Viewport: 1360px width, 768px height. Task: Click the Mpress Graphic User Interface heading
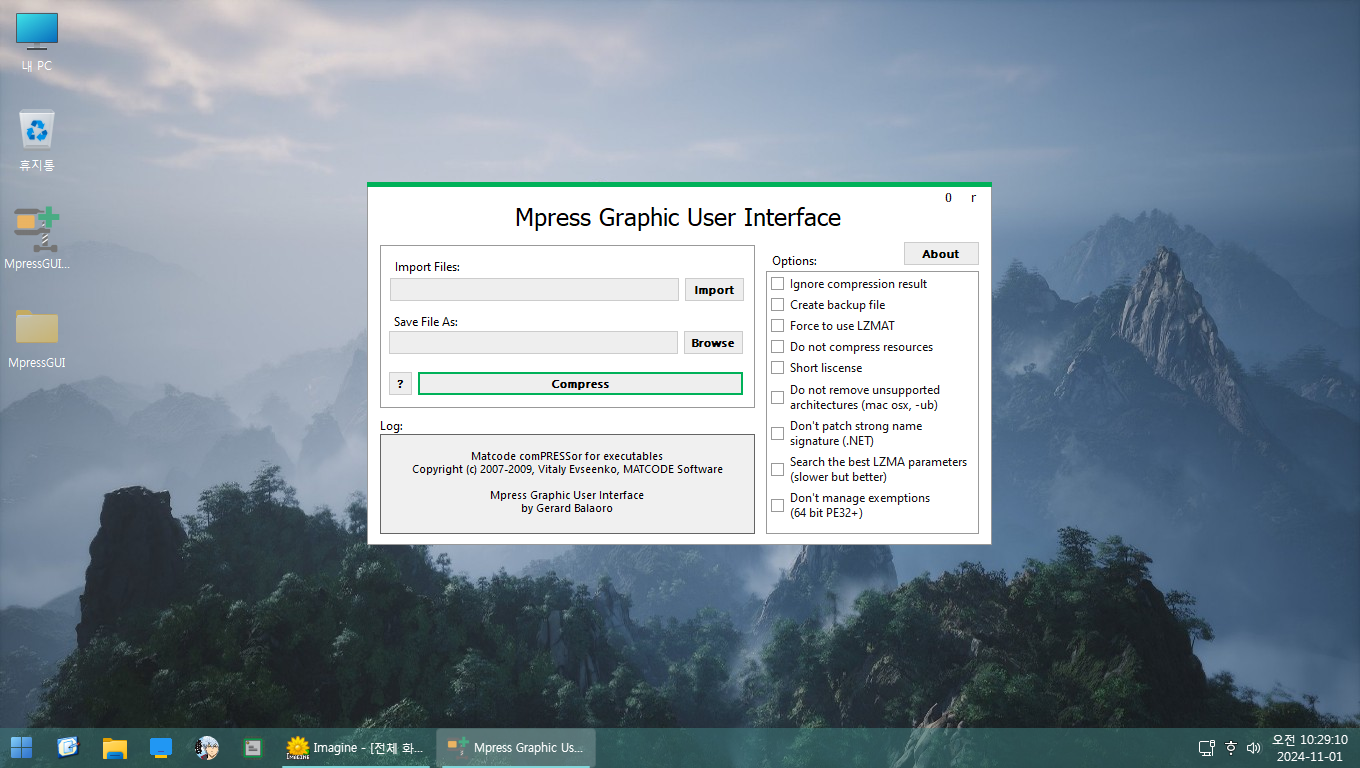(x=678, y=218)
